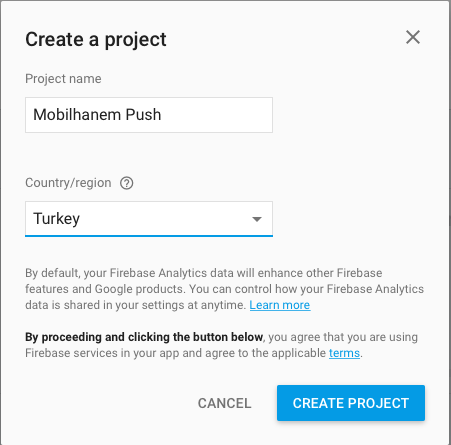The image size is (451, 445).
Task: Click the bold By proceeding text
Action: (144, 337)
